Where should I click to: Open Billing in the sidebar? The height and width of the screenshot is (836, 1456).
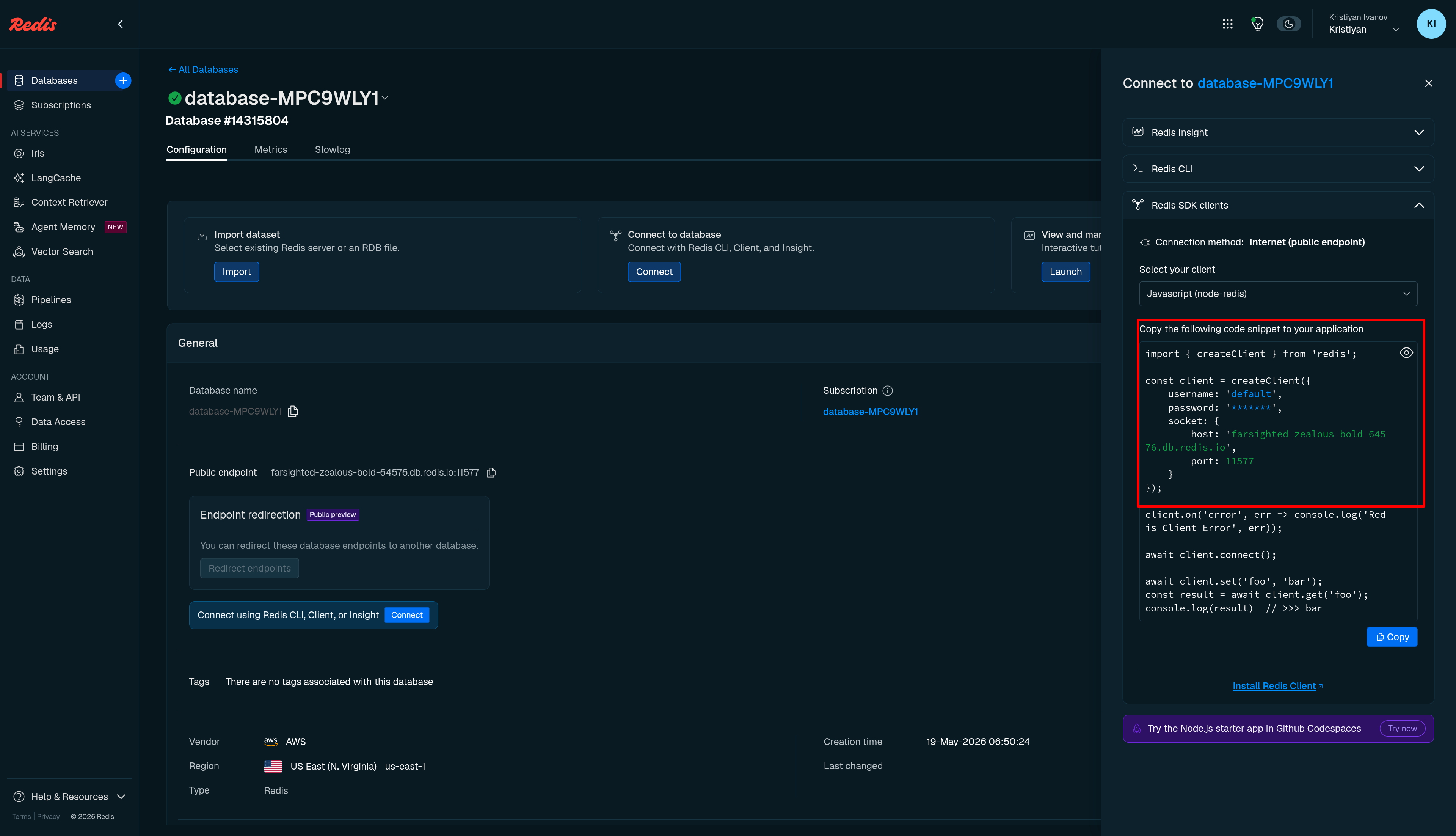click(44, 447)
